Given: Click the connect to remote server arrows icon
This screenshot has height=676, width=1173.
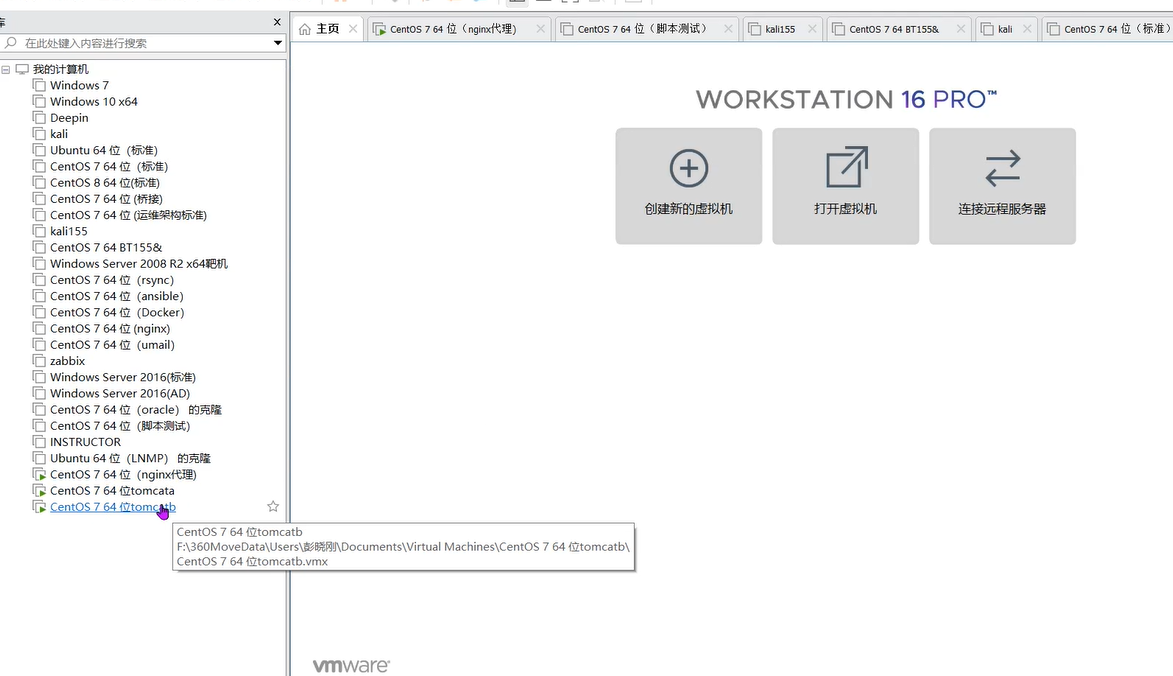Looking at the screenshot, I should (x=1002, y=168).
